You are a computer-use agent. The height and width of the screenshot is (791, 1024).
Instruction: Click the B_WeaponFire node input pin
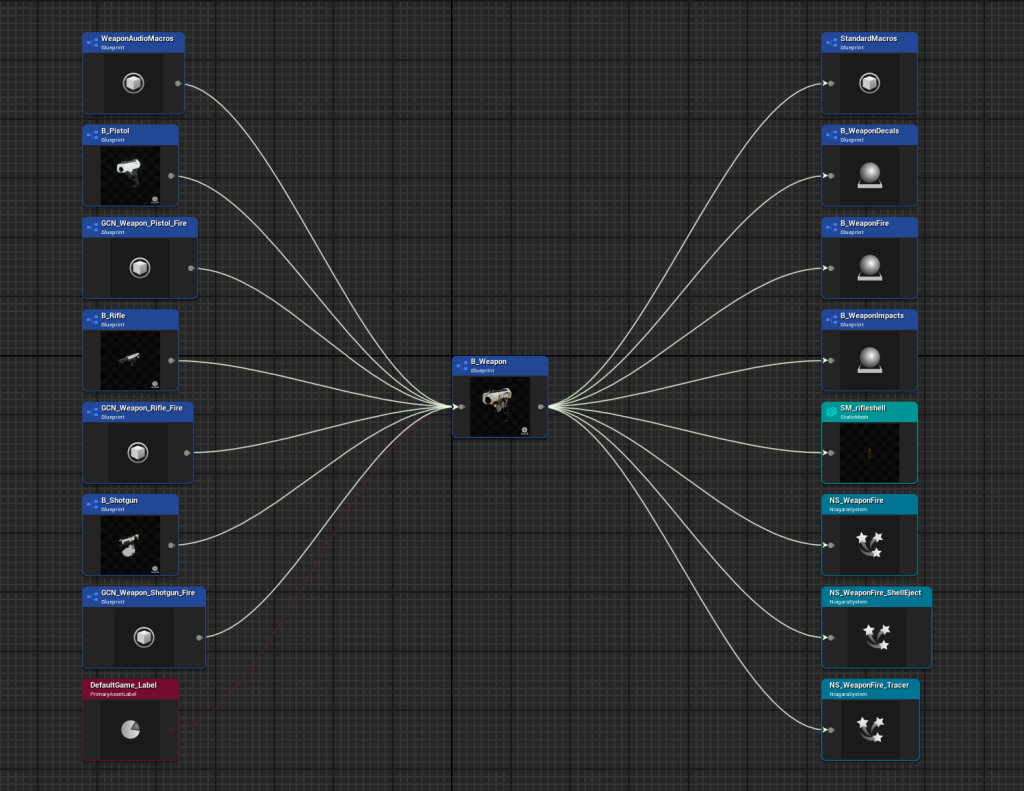point(829,268)
